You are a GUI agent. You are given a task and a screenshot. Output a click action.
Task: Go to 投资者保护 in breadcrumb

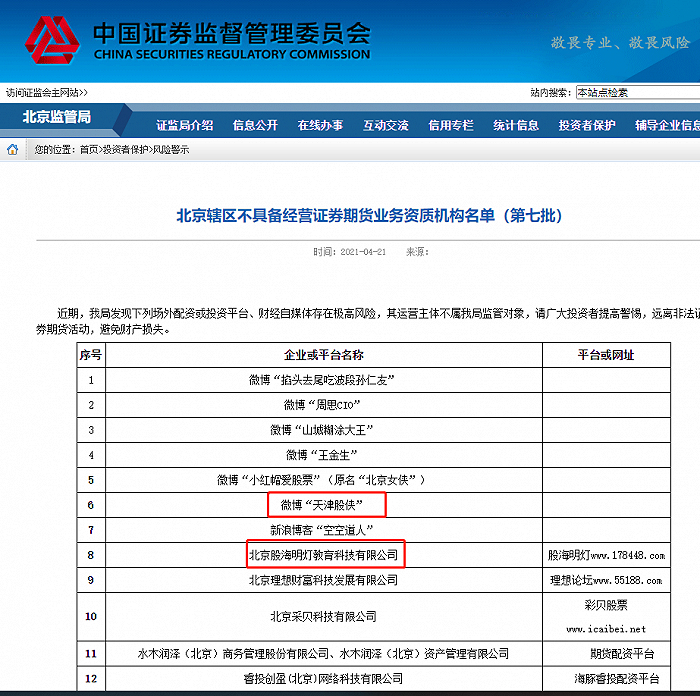click(125, 150)
